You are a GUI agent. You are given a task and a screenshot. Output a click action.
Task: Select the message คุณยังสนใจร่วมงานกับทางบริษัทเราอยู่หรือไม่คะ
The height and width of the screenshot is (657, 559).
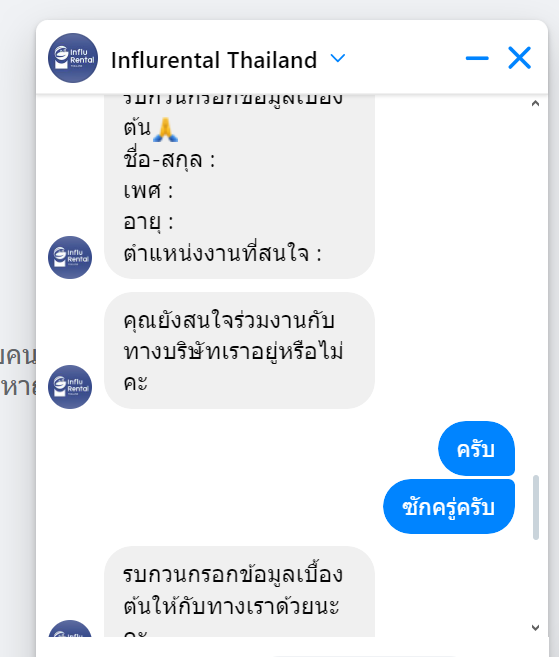tap(239, 351)
